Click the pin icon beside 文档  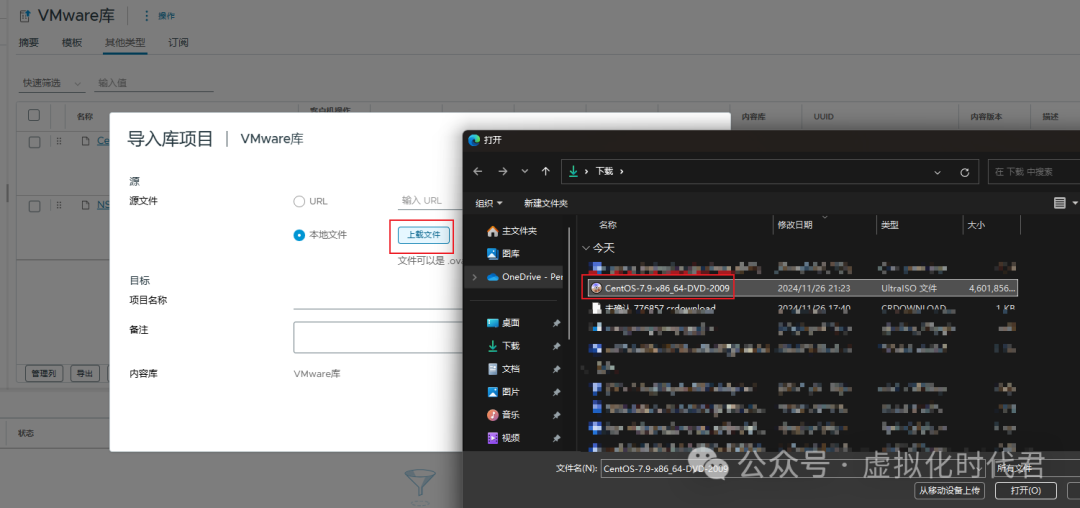tap(557, 369)
